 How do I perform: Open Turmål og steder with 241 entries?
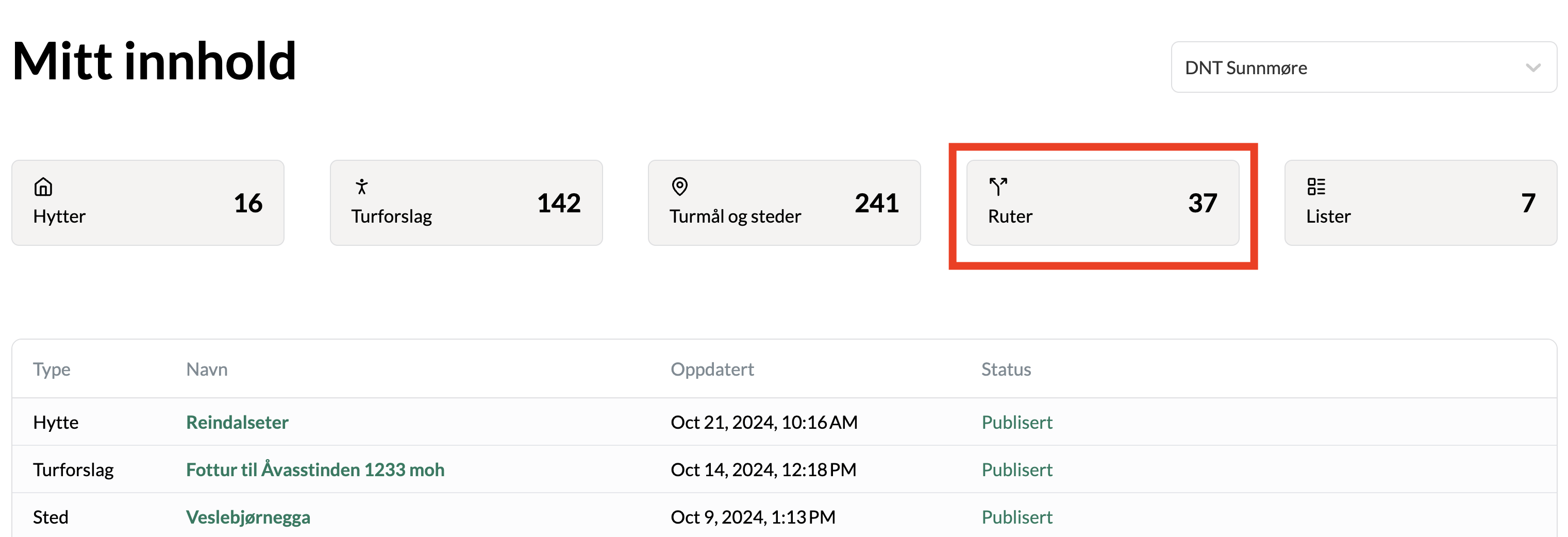783,203
